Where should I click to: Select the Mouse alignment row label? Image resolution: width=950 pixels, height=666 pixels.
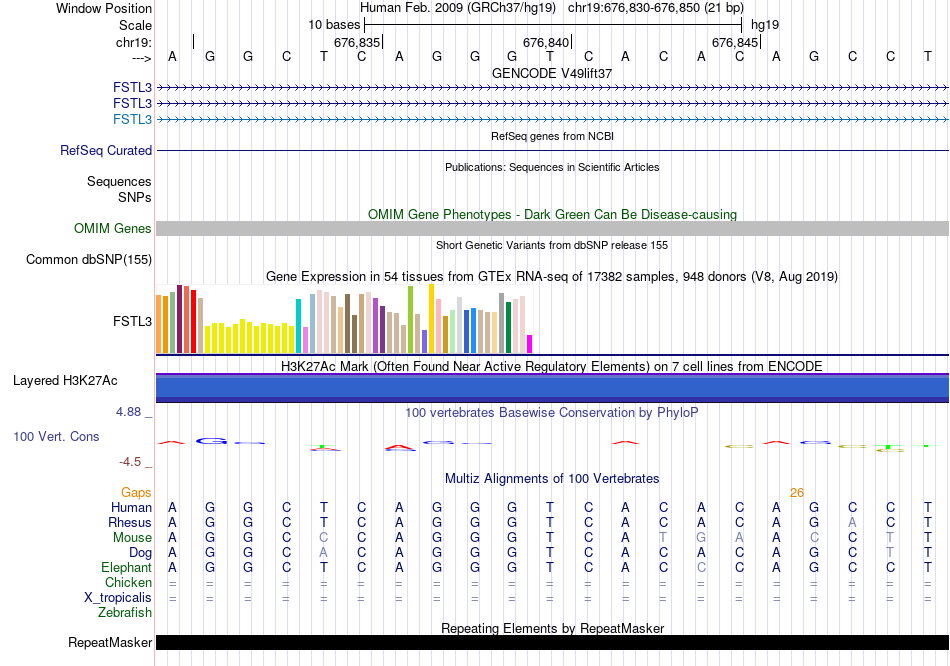point(132,538)
